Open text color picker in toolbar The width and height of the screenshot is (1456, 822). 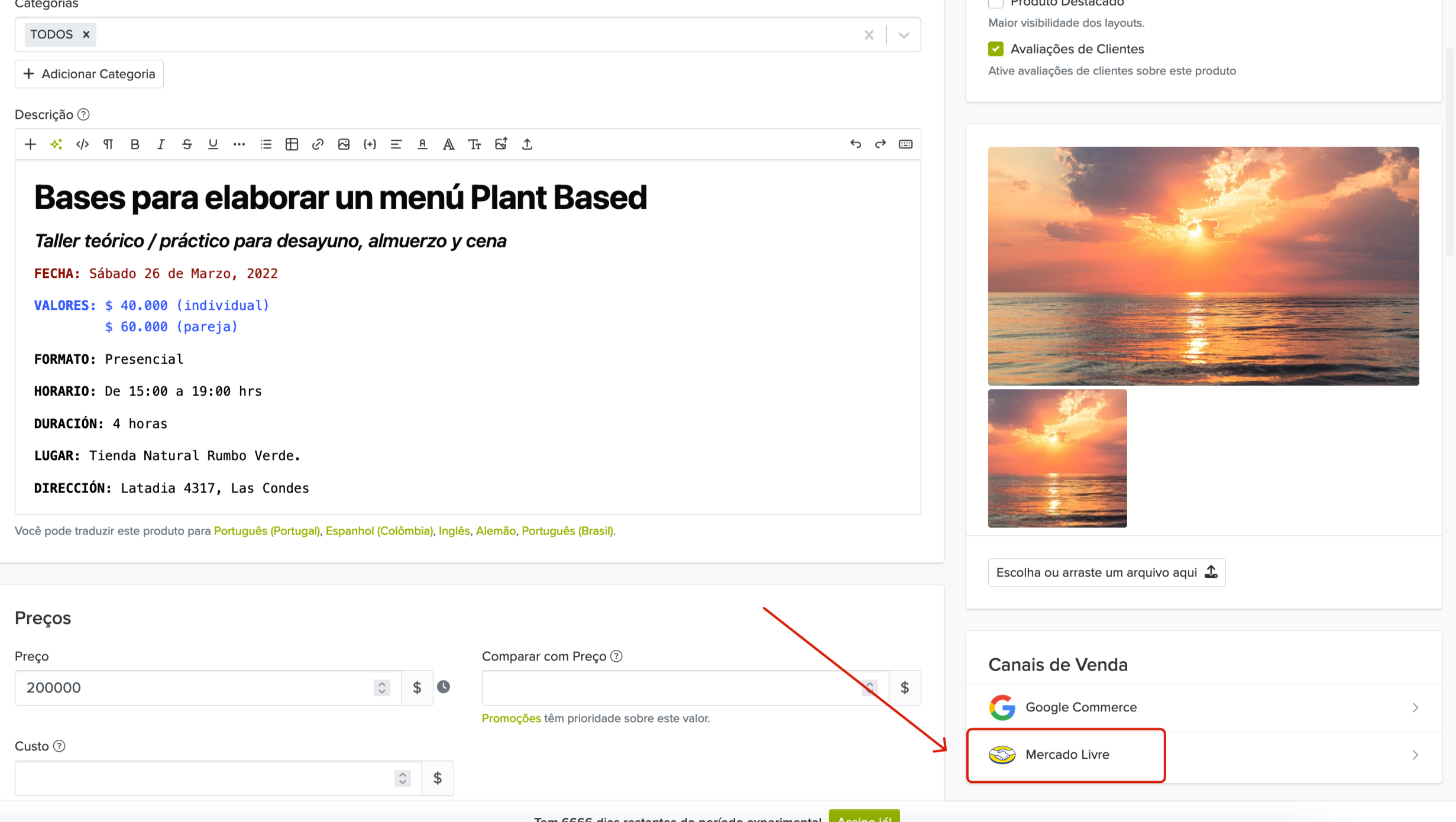click(x=422, y=144)
